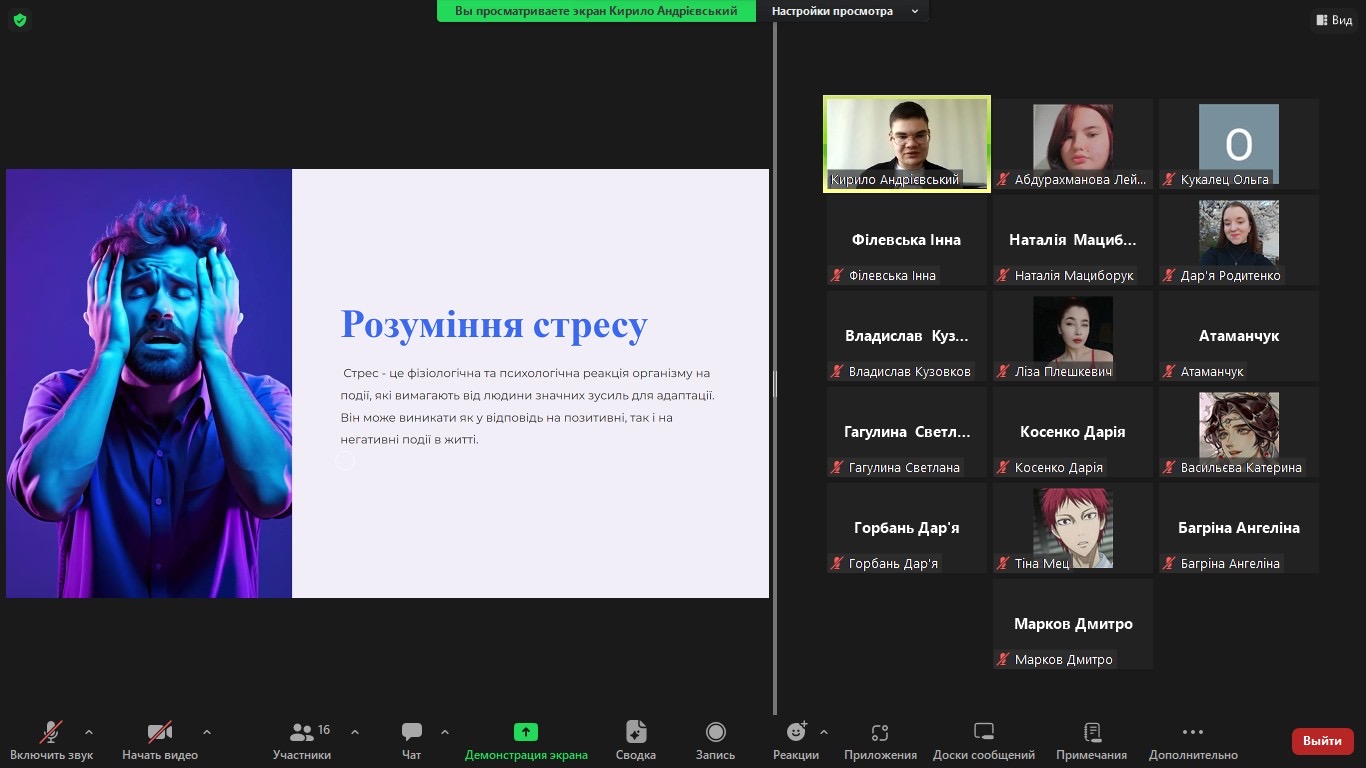Image resolution: width=1366 pixels, height=768 pixels.
Task: Click muted mic icon beside Наталія Мациборук label
Action: [1003, 276]
